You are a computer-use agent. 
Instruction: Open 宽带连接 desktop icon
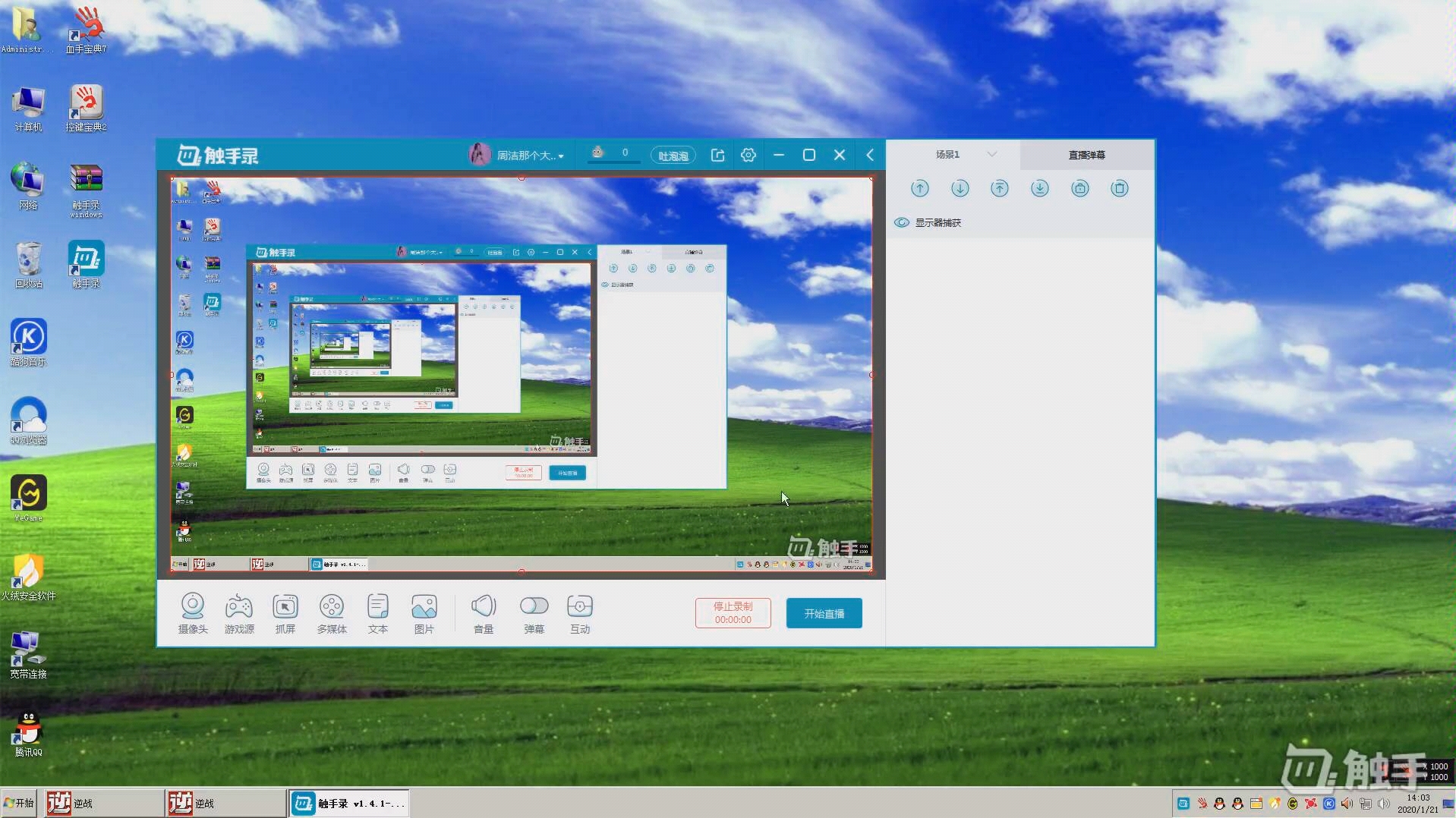(x=29, y=655)
